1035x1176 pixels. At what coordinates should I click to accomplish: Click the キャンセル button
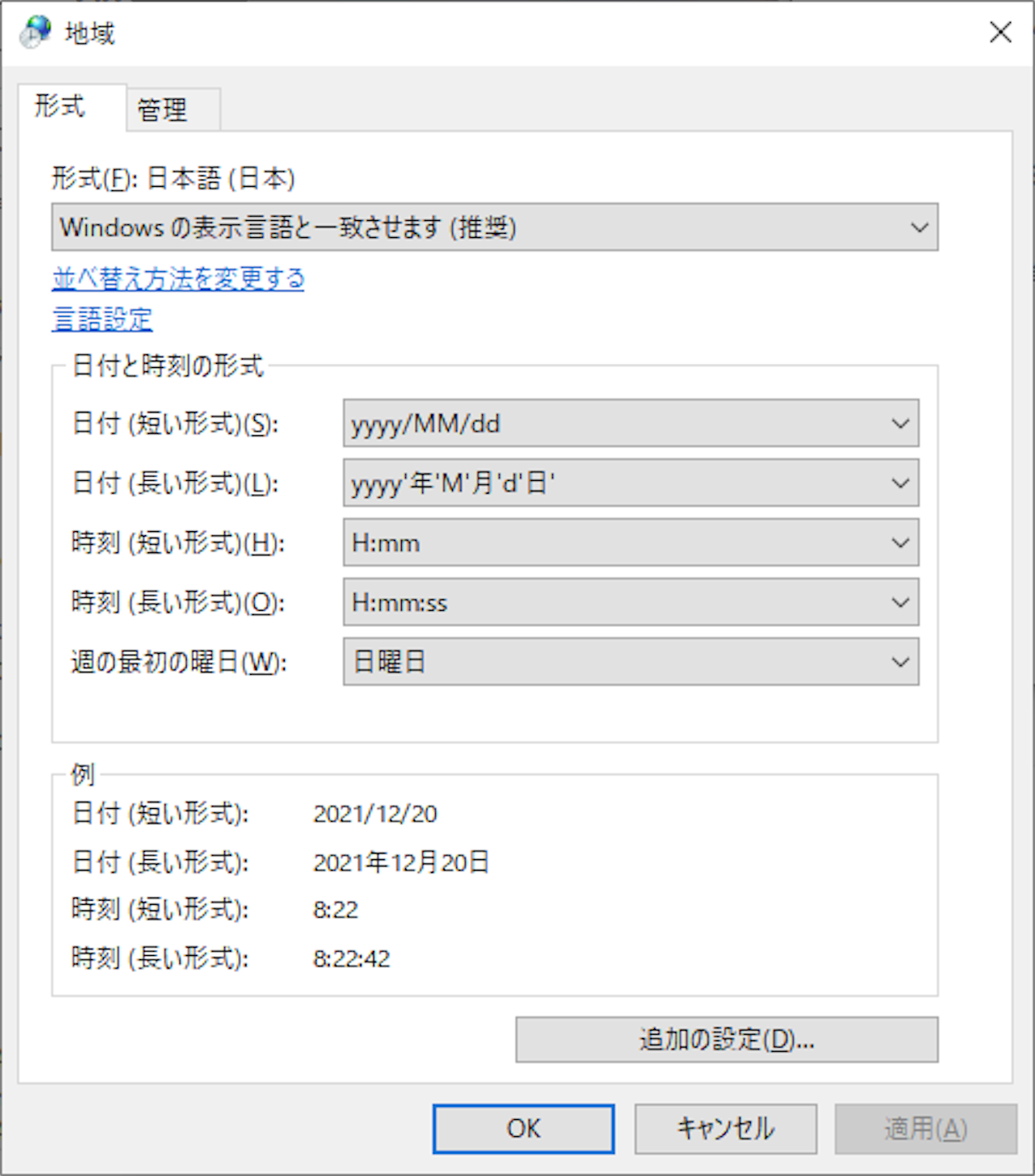click(x=724, y=1129)
